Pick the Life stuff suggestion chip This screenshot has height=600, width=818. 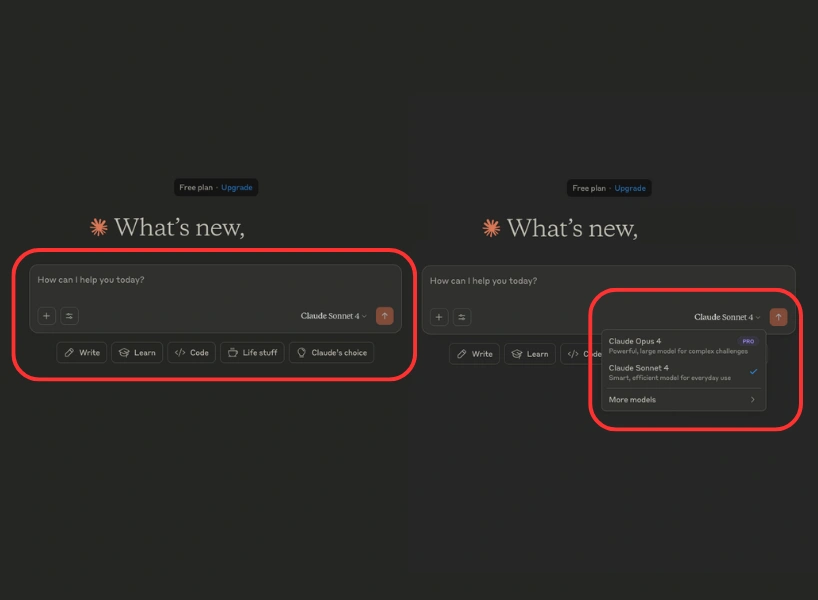click(x=252, y=353)
